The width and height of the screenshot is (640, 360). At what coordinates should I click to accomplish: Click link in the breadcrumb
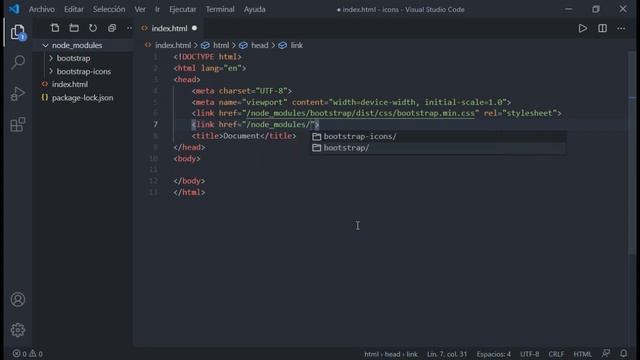[x=296, y=45]
